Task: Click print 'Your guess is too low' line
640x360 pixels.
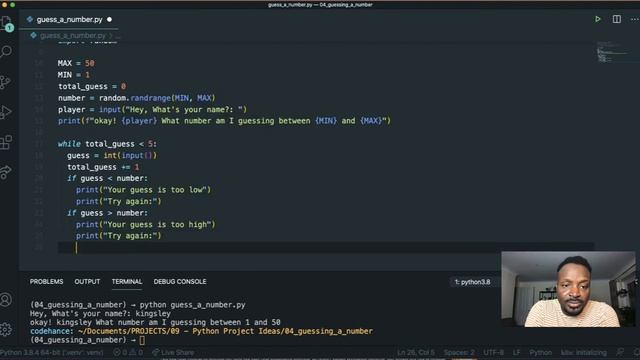Action: [x=143, y=190]
